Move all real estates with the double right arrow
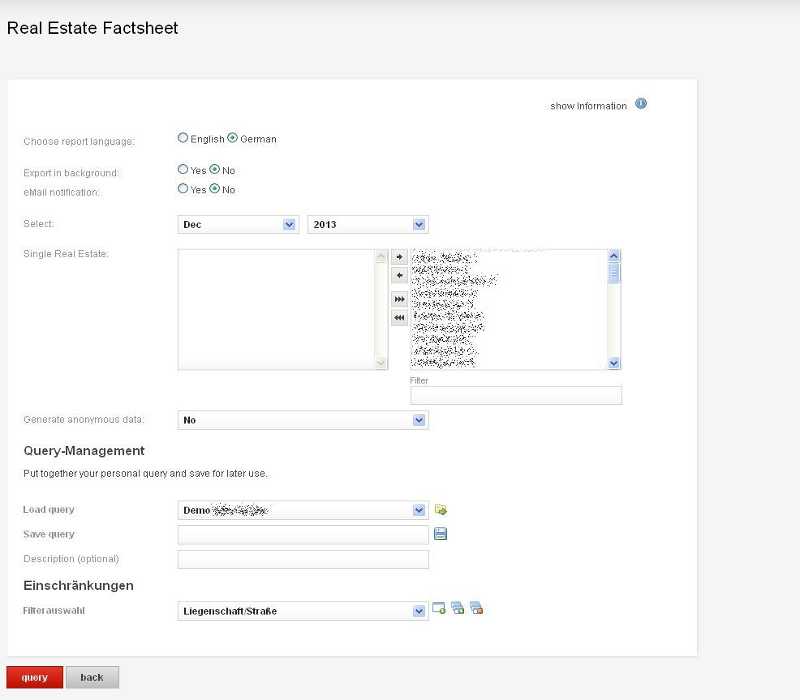This screenshot has width=800, height=700. [399, 299]
